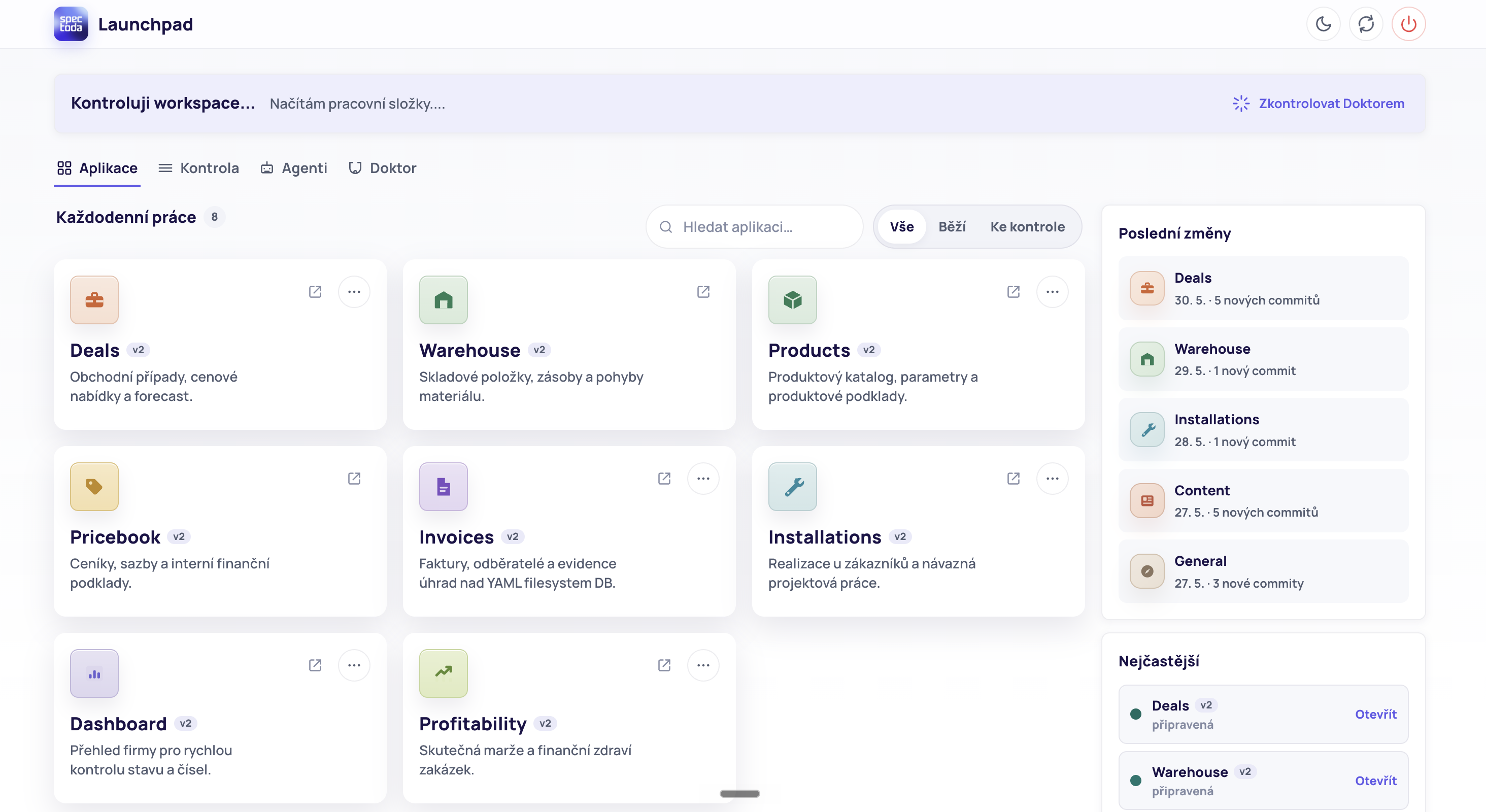Open Invoices card external link icon

(x=664, y=479)
